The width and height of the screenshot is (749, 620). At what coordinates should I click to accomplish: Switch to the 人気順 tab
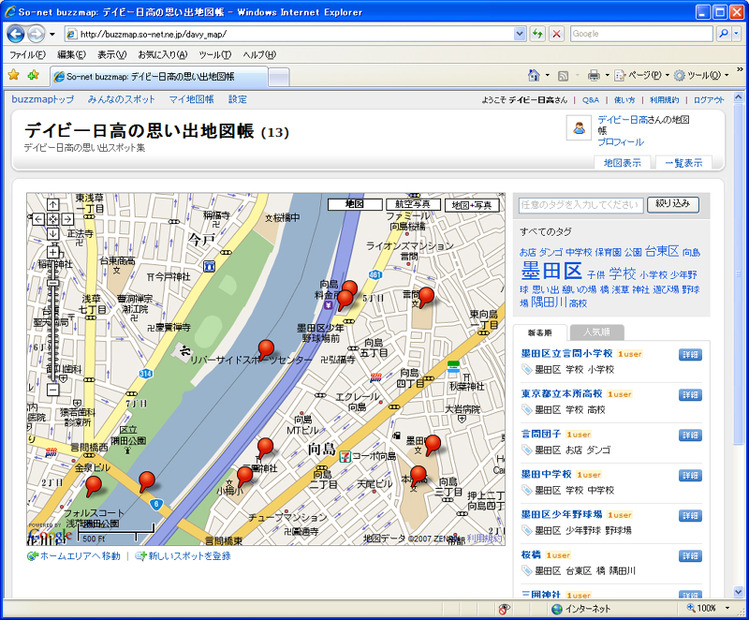coord(597,332)
